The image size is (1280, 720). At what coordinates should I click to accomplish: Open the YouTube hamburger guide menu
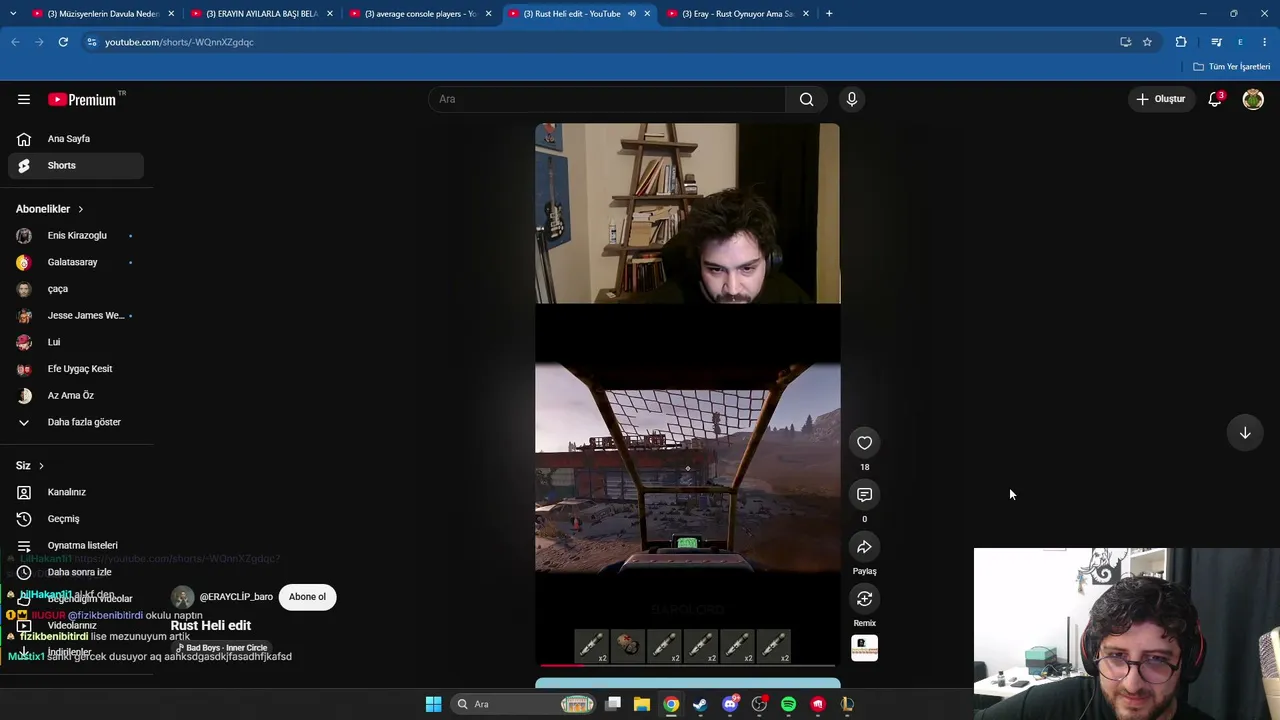(x=24, y=99)
